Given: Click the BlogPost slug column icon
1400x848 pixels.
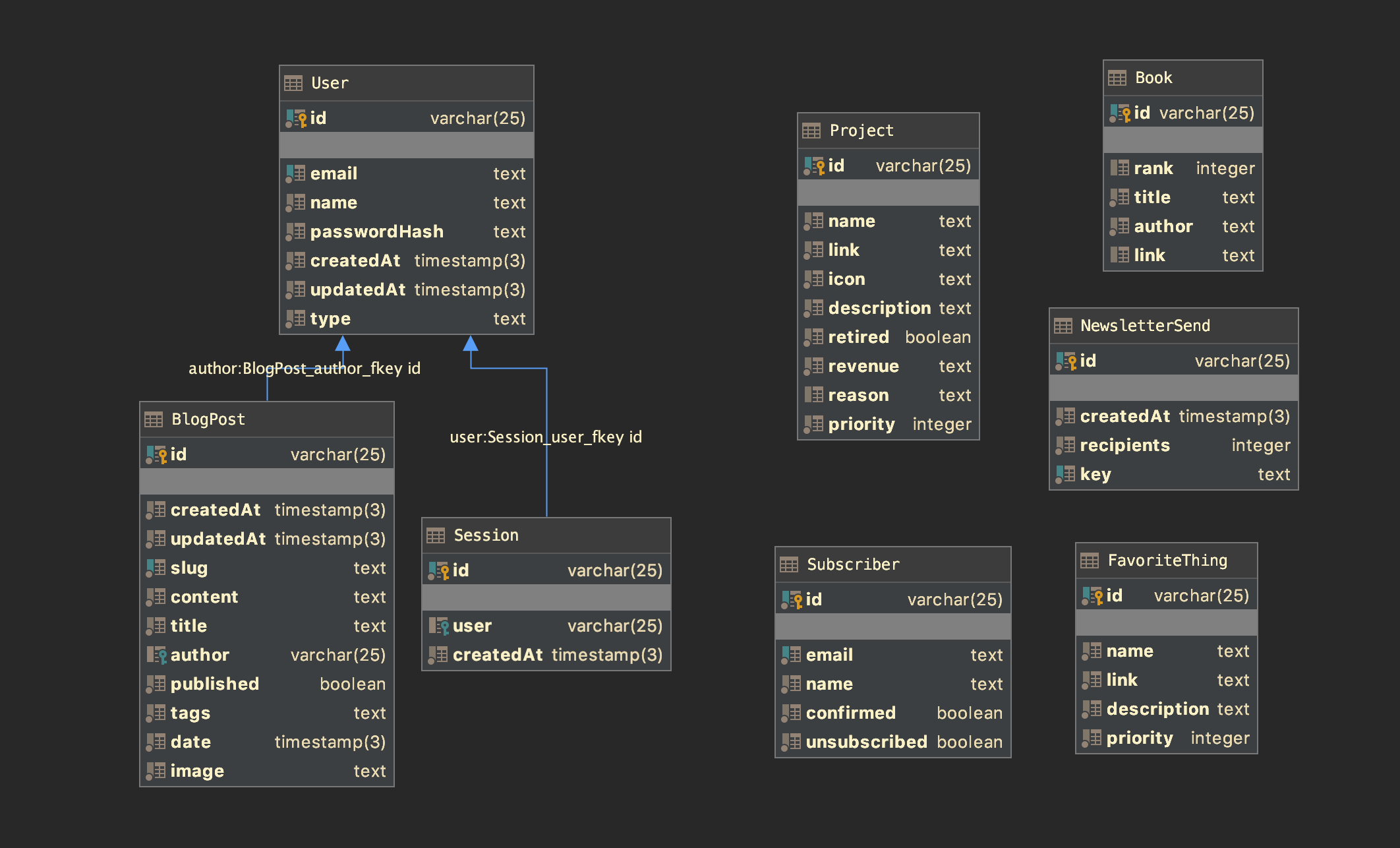Looking at the screenshot, I should 156,568.
